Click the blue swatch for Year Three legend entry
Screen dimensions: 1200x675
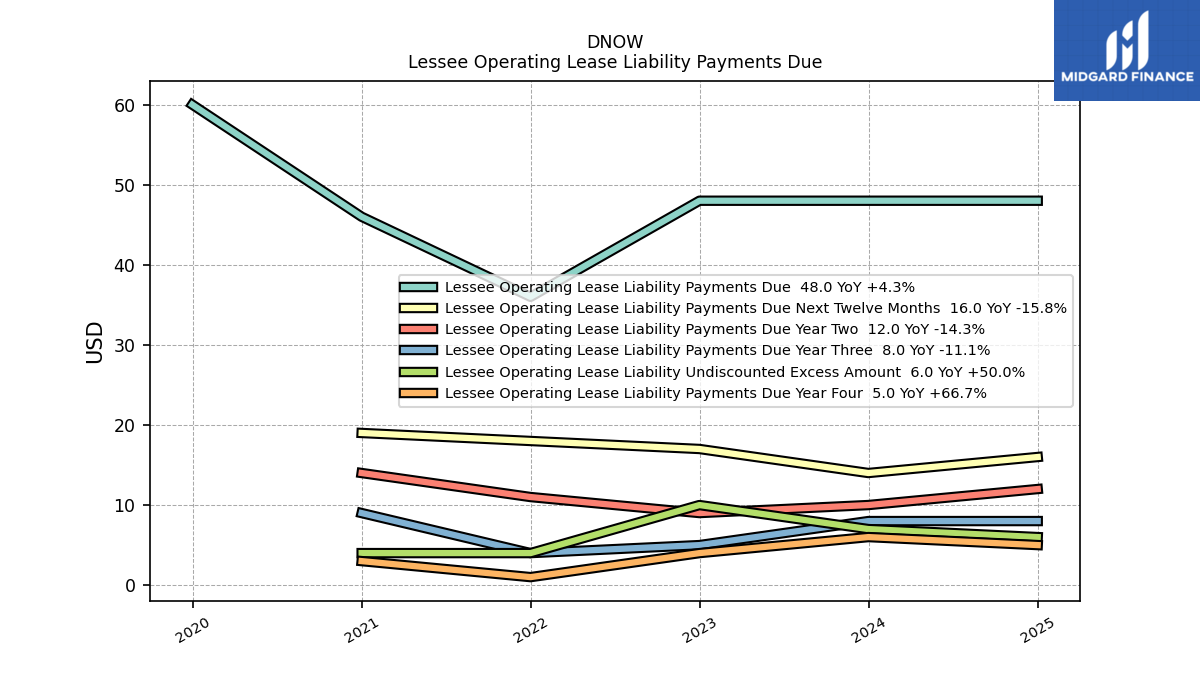(418, 350)
